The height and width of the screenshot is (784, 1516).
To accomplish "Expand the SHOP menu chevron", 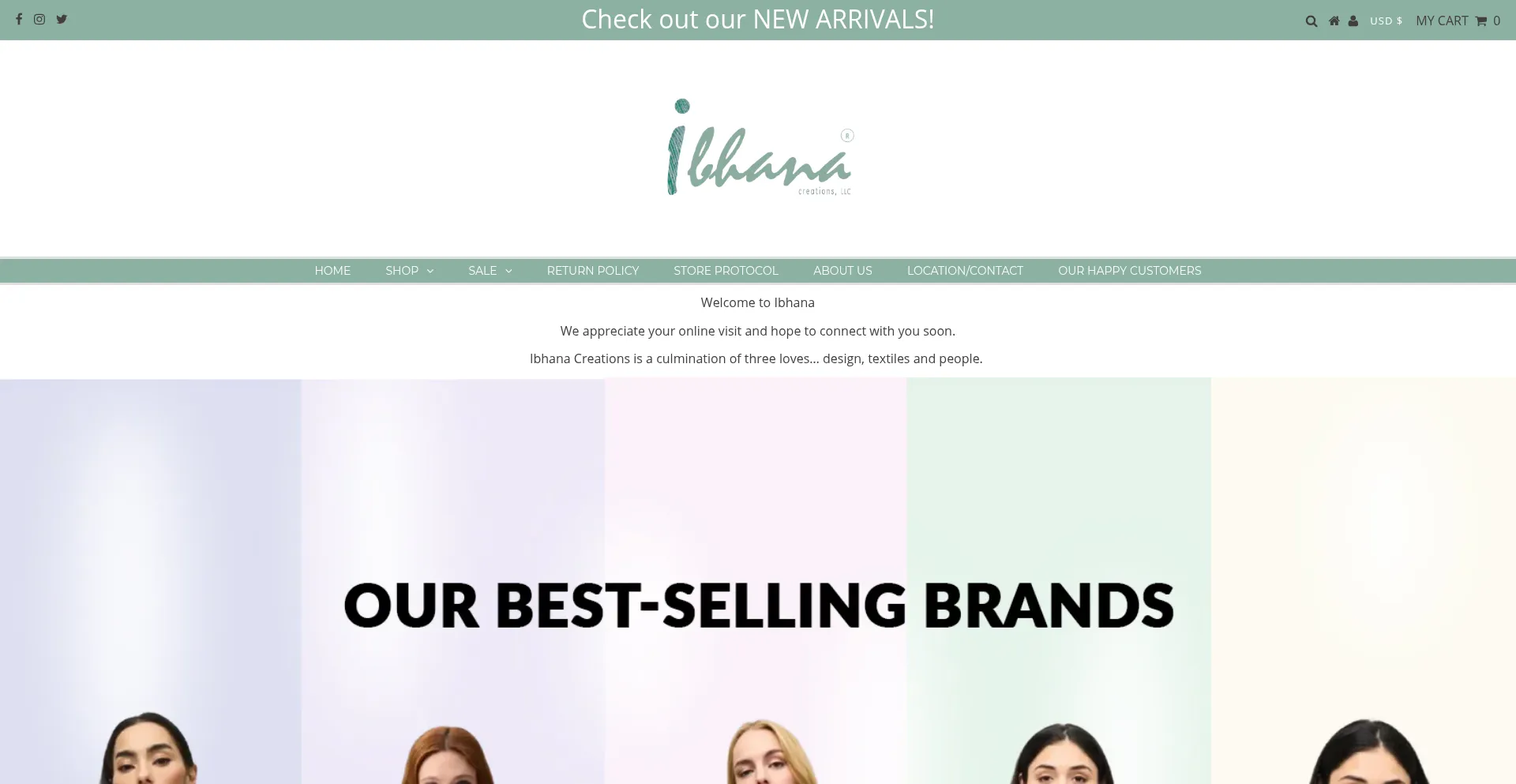I will tap(430, 271).
